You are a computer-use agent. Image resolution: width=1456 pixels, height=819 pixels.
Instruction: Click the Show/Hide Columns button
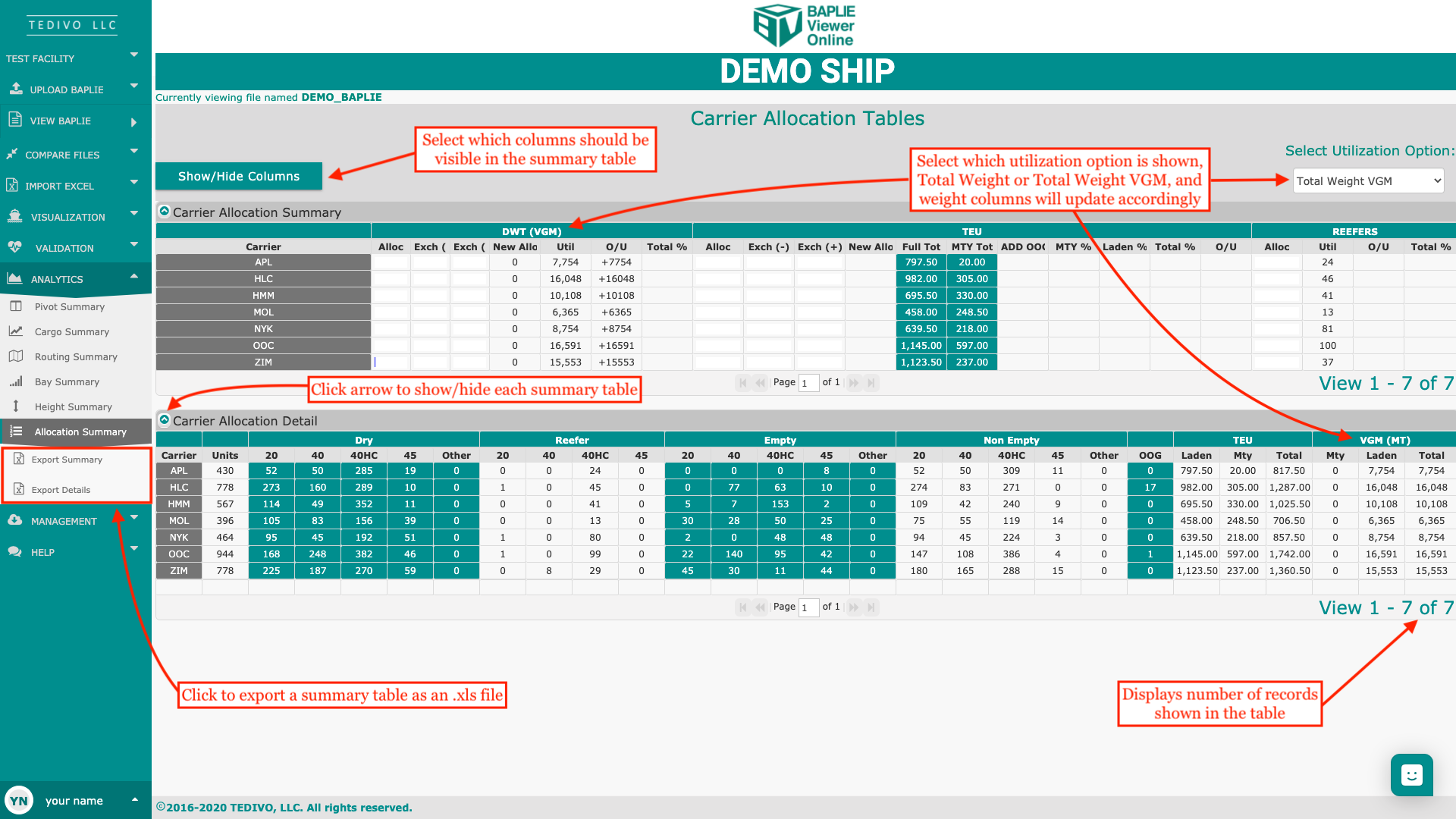(x=239, y=176)
